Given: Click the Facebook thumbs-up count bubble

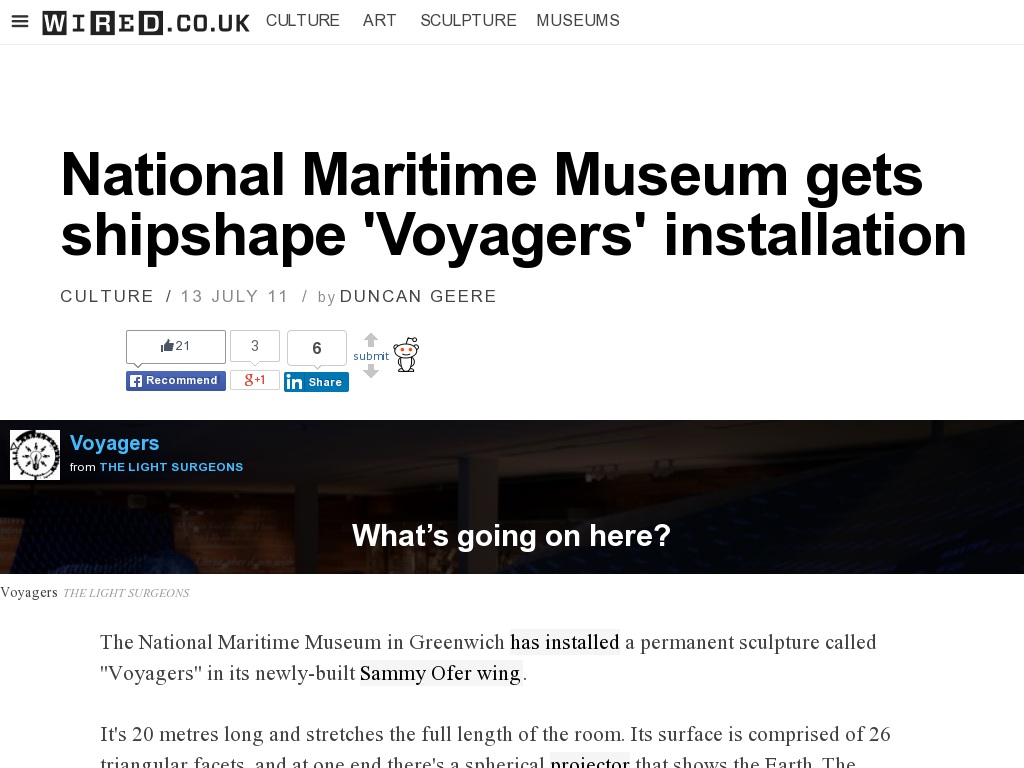Looking at the screenshot, I should pyautogui.click(x=176, y=346).
